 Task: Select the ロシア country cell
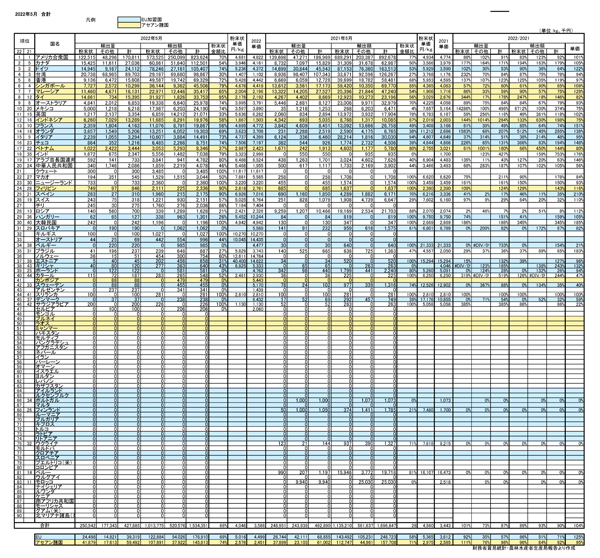[x=55, y=211]
